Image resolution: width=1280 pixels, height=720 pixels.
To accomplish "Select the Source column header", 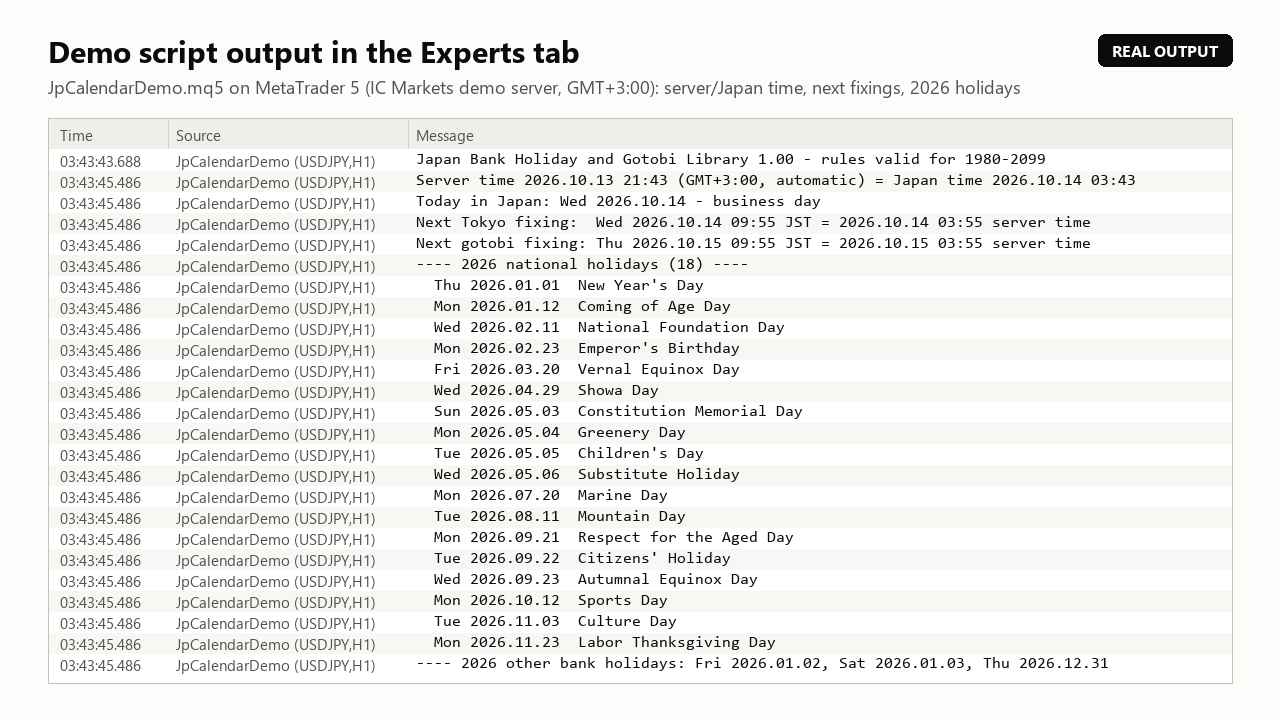I will pyautogui.click(x=288, y=135).
